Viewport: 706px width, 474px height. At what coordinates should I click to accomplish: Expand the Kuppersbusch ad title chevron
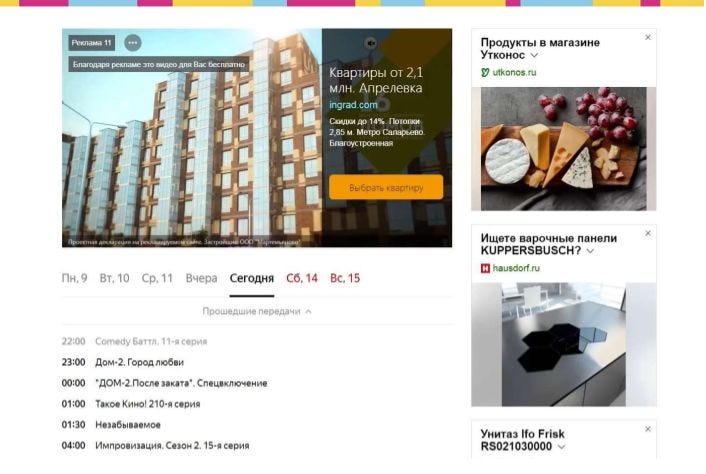[590, 251]
